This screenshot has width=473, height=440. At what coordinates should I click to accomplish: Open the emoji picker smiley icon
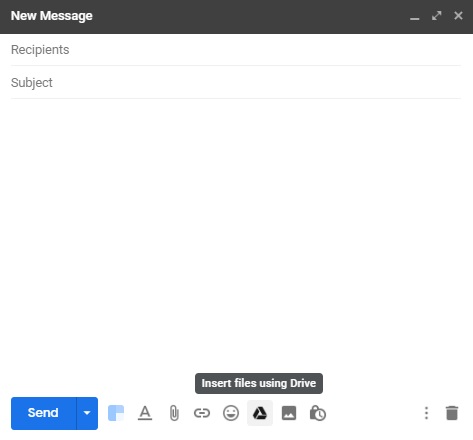(x=231, y=413)
